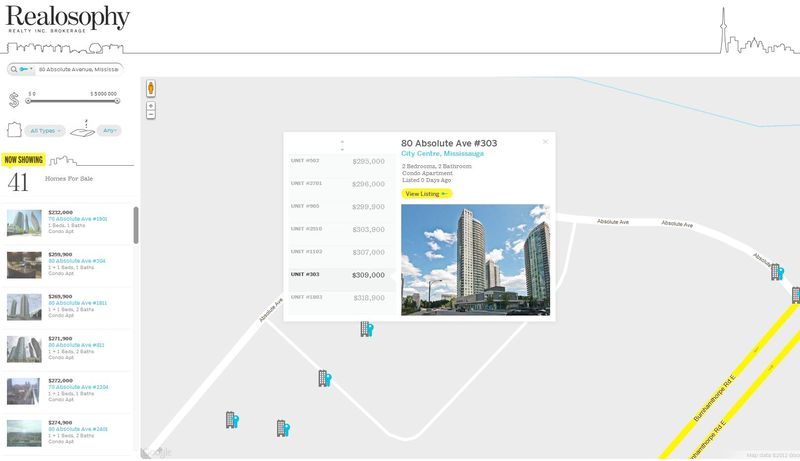Close the 80 Absolute Ave popup

[x=545, y=142]
